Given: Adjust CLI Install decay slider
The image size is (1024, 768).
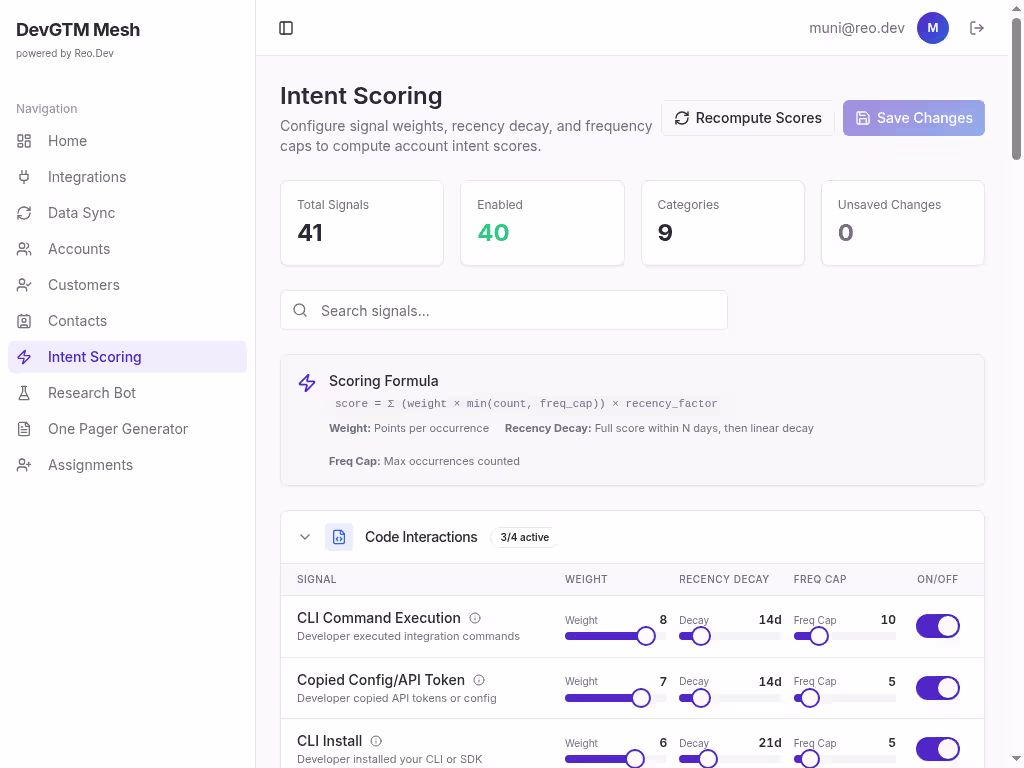Looking at the screenshot, I should pyautogui.click(x=730, y=759).
